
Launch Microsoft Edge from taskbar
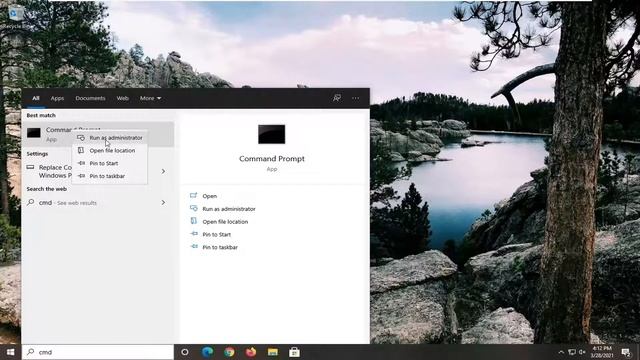[207, 352]
